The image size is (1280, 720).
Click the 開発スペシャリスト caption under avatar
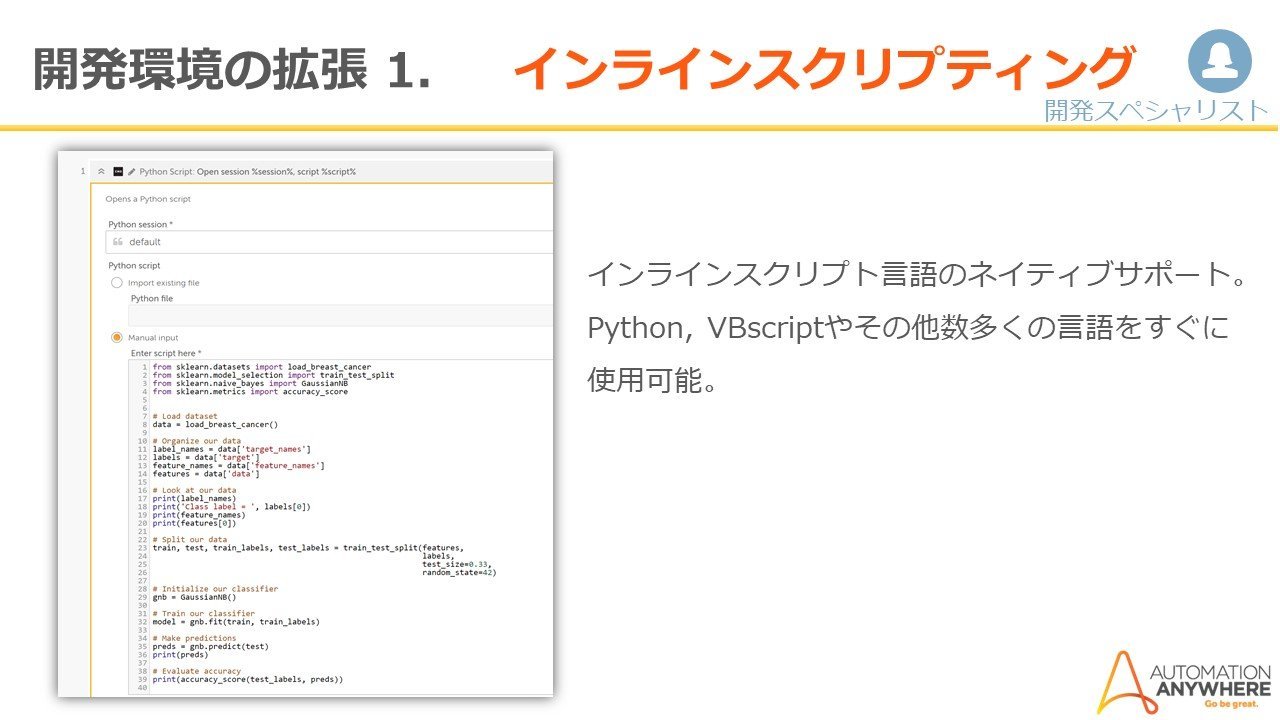[x=1157, y=110]
